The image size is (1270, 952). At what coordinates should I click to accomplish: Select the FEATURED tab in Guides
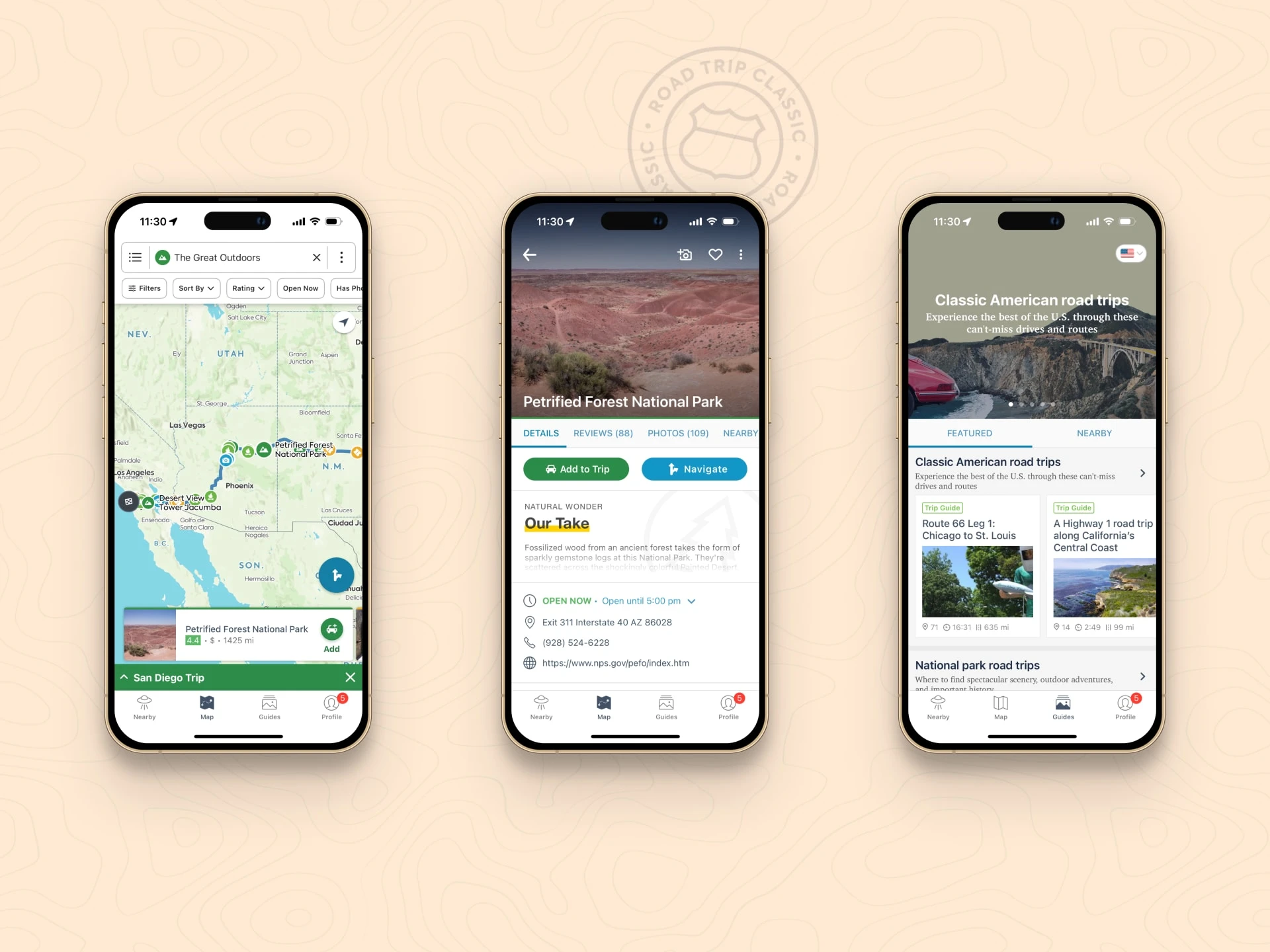[969, 433]
